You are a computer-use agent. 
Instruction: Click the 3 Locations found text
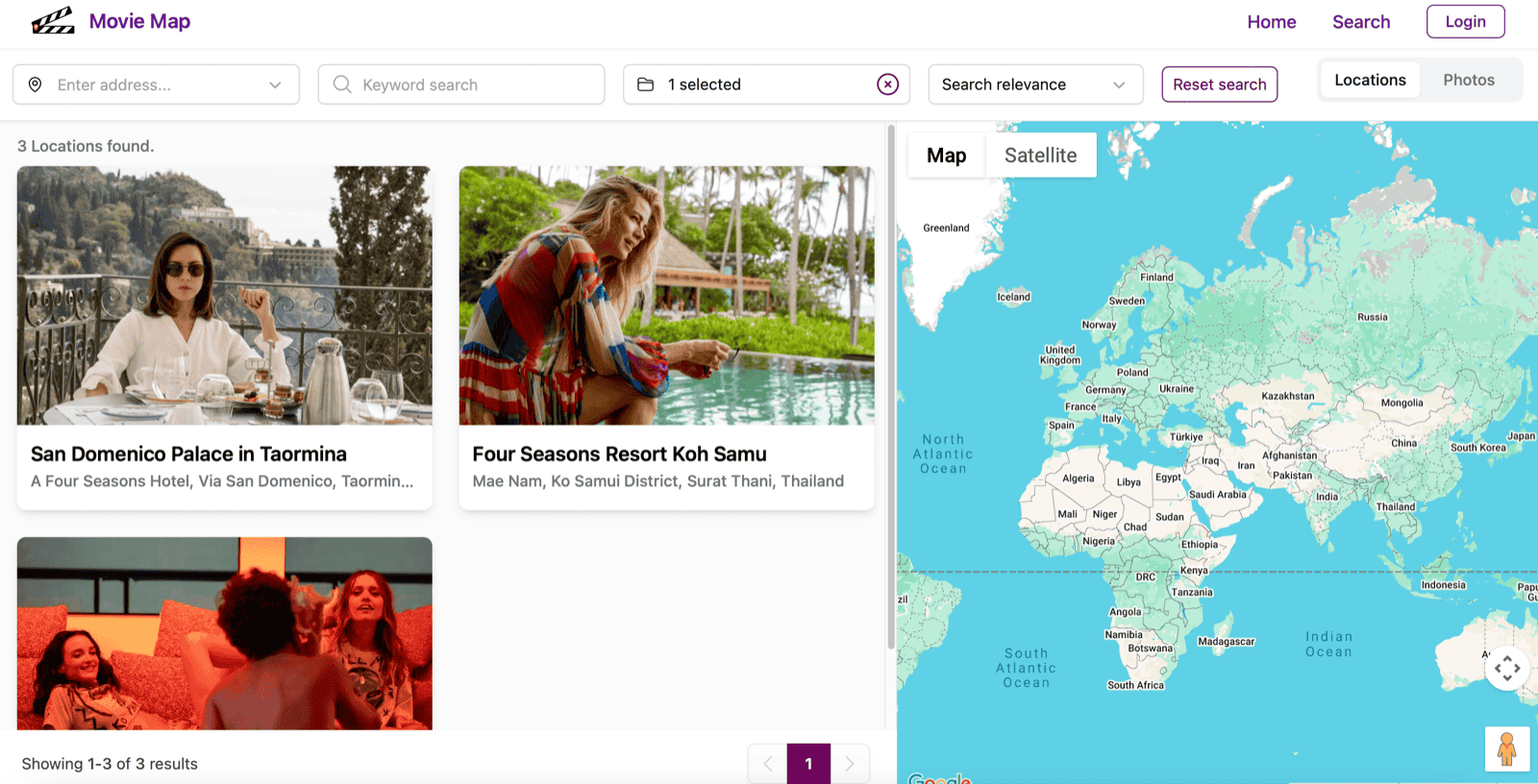coord(86,146)
